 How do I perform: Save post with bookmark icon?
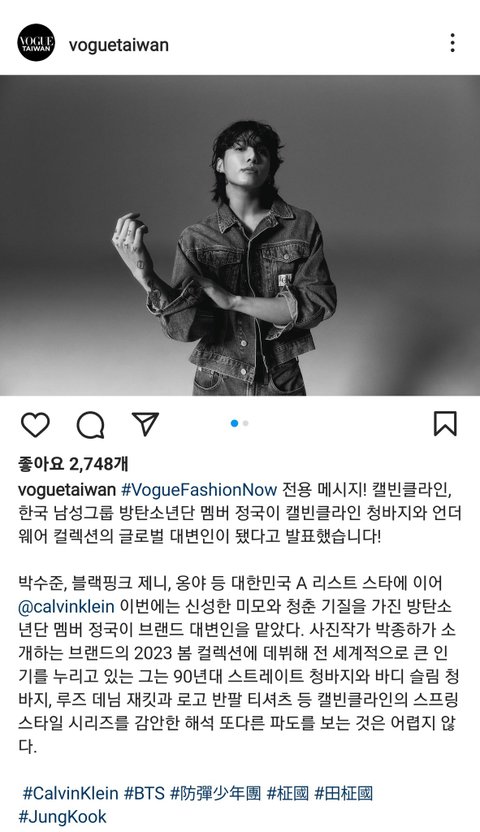click(445, 423)
